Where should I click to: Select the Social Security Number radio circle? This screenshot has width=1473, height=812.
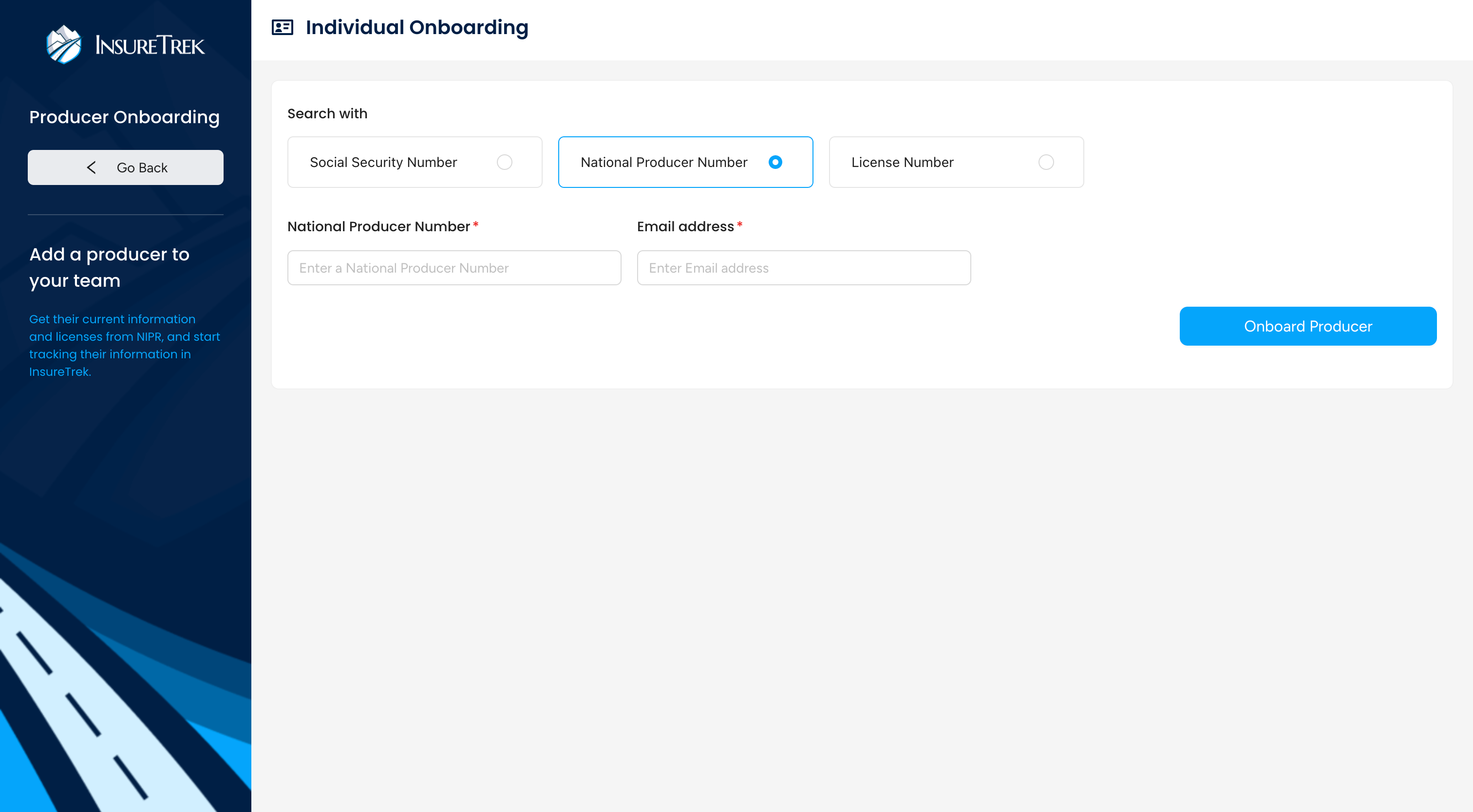coord(504,162)
